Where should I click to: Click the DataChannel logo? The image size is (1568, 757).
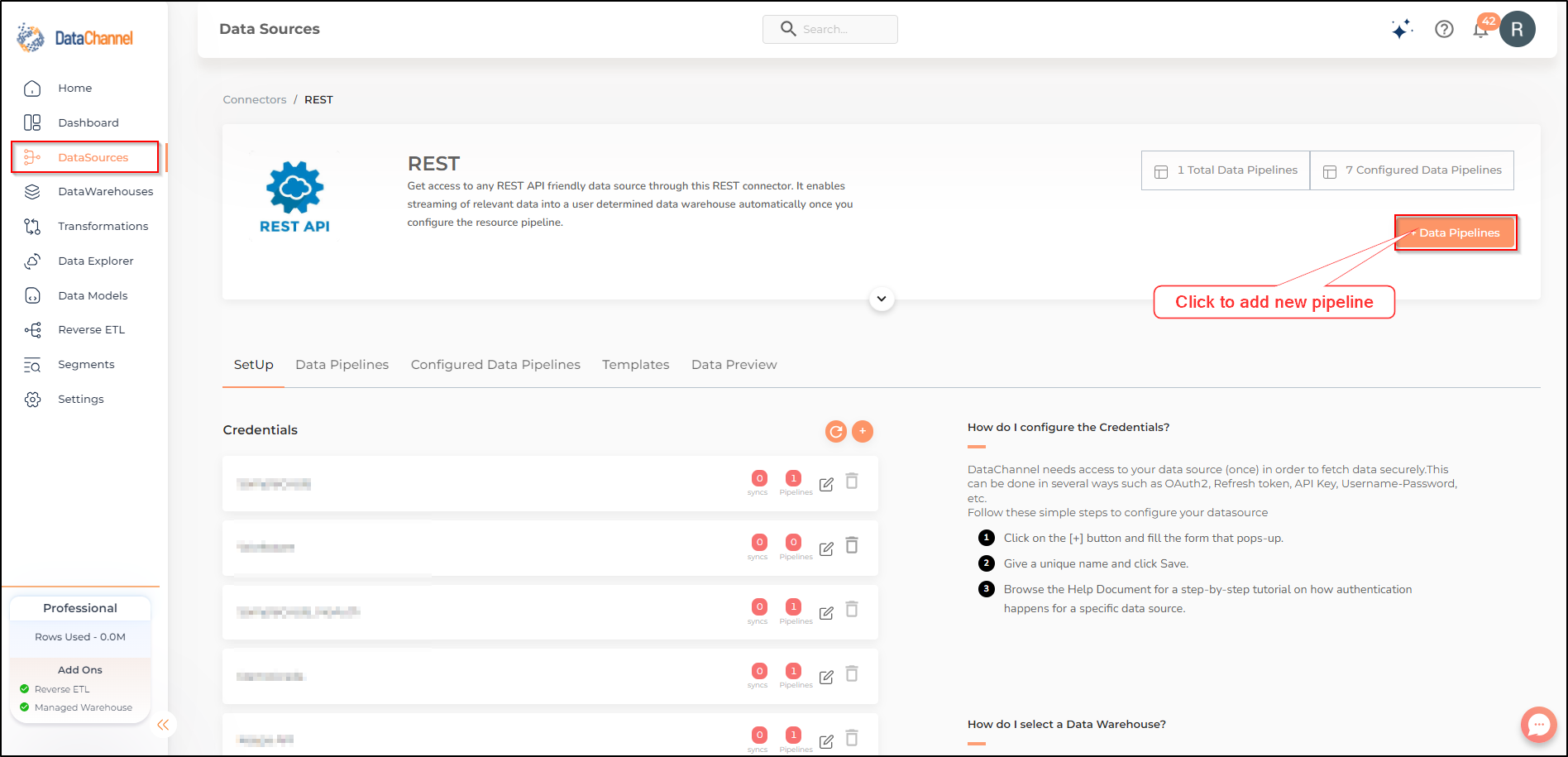[x=75, y=38]
